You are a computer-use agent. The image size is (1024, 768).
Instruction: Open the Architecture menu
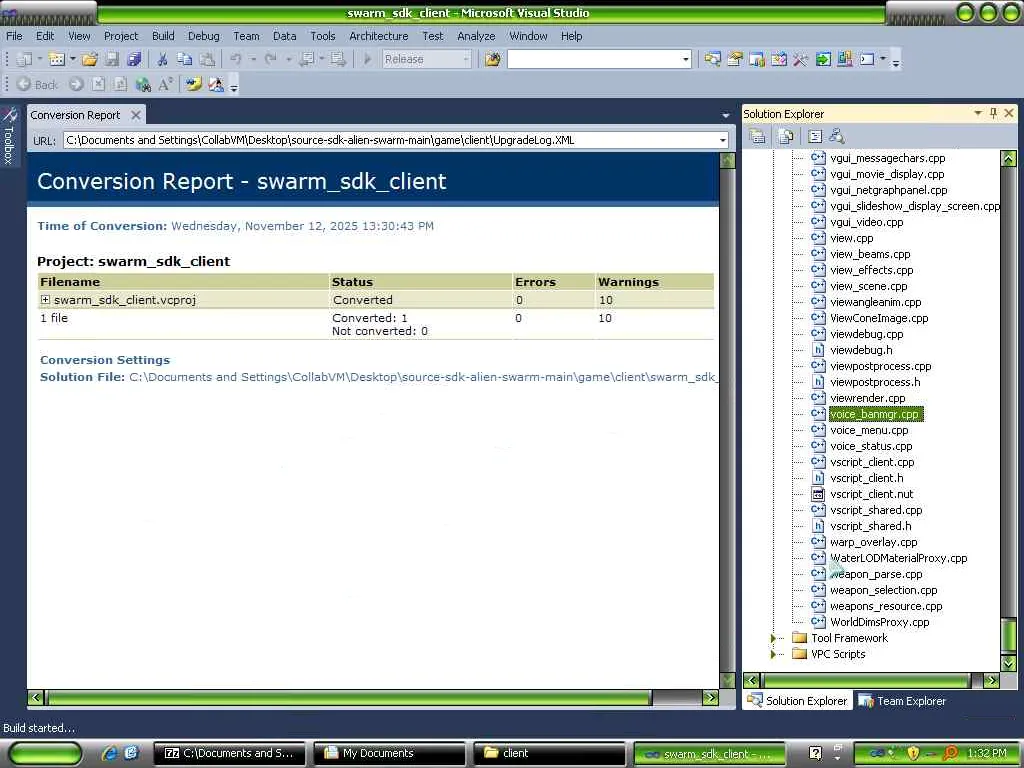tap(378, 36)
